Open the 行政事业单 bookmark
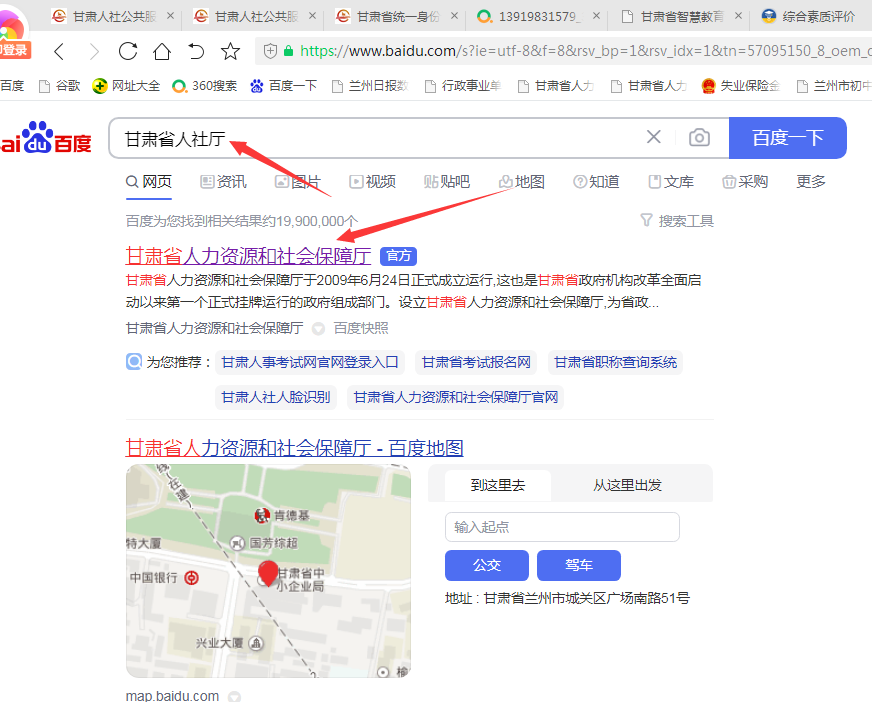The width and height of the screenshot is (872, 702). [x=463, y=86]
